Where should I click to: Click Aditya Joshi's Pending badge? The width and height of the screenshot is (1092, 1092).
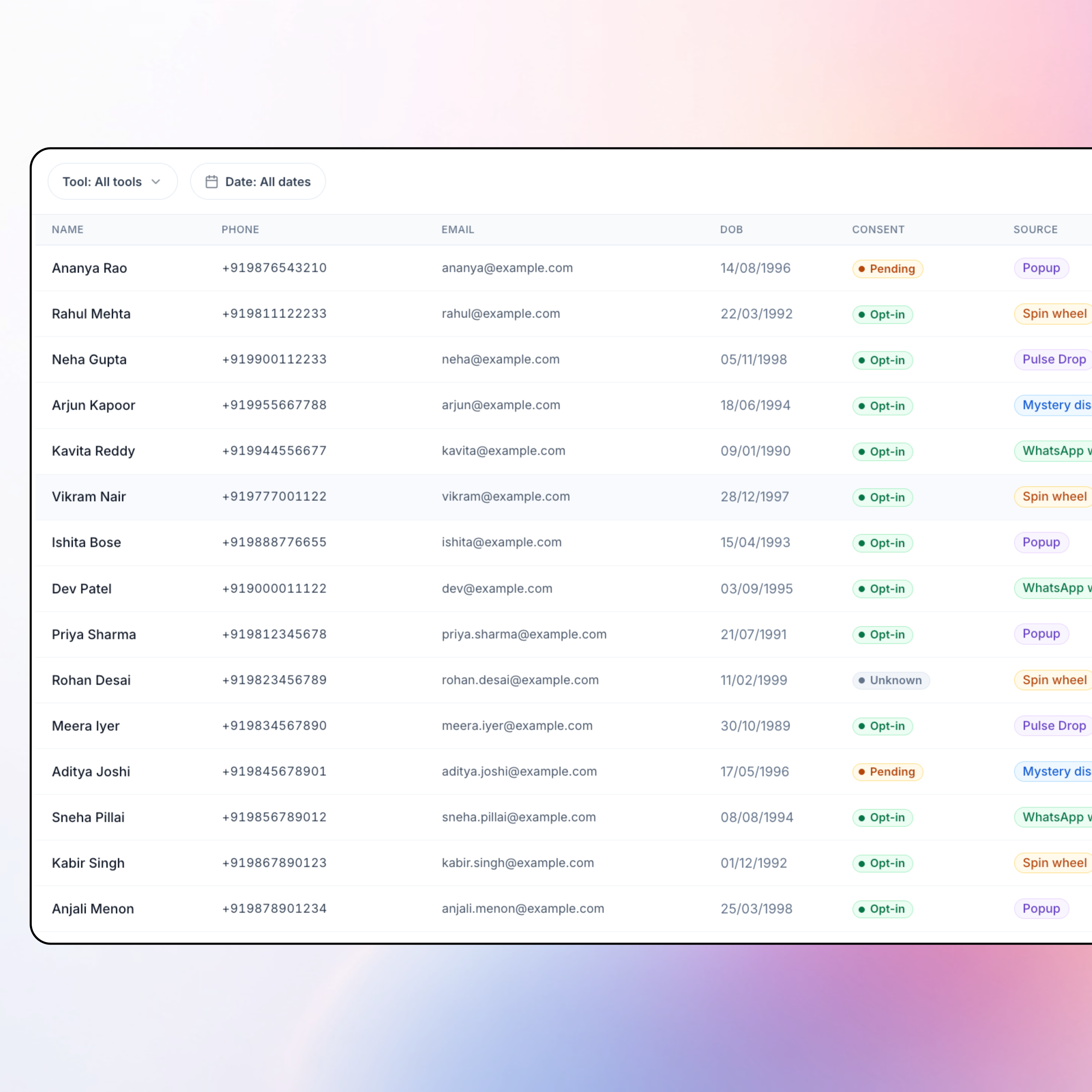(887, 772)
